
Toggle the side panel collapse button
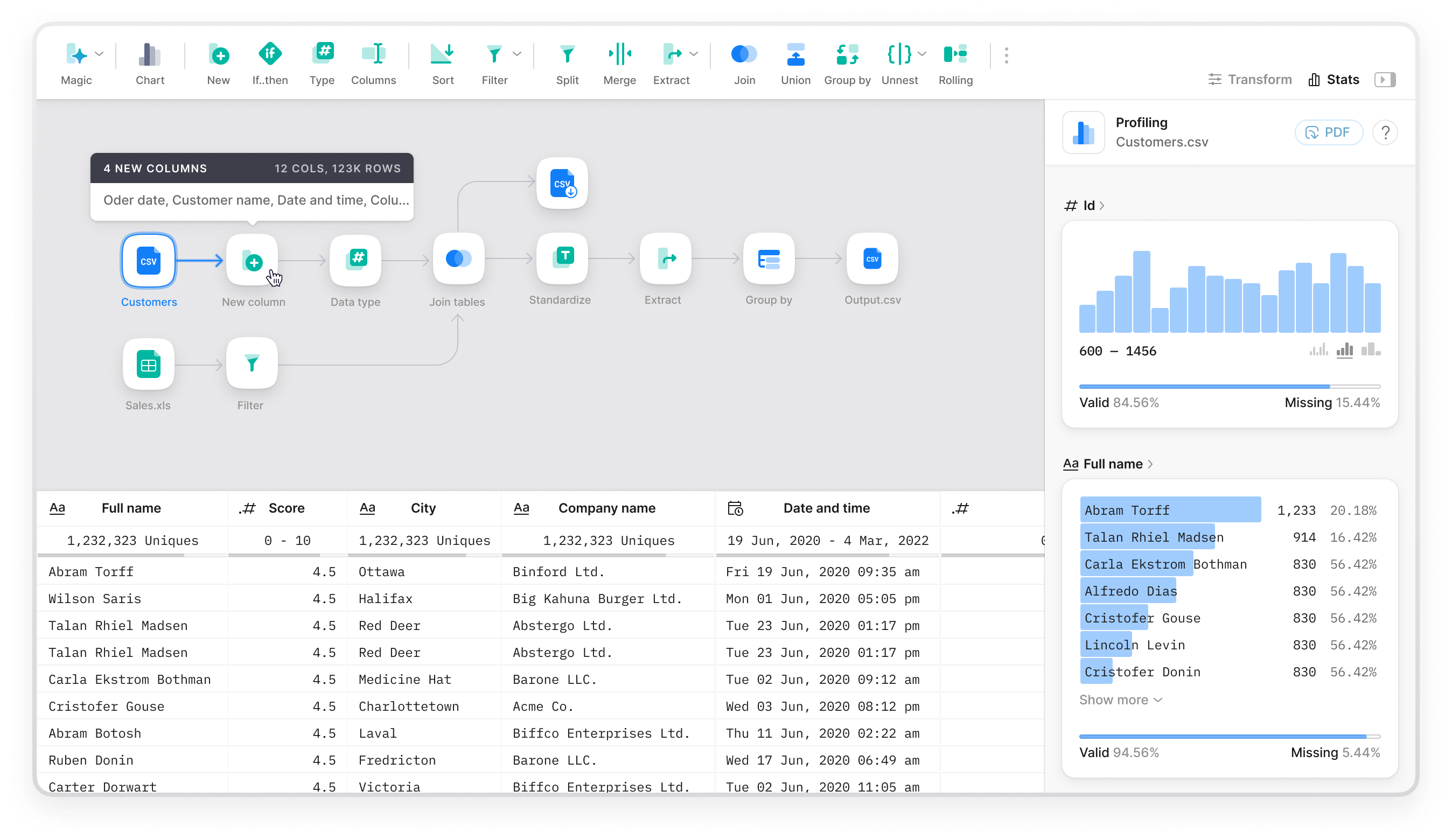pyautogui.click(x=1385, y=80)
